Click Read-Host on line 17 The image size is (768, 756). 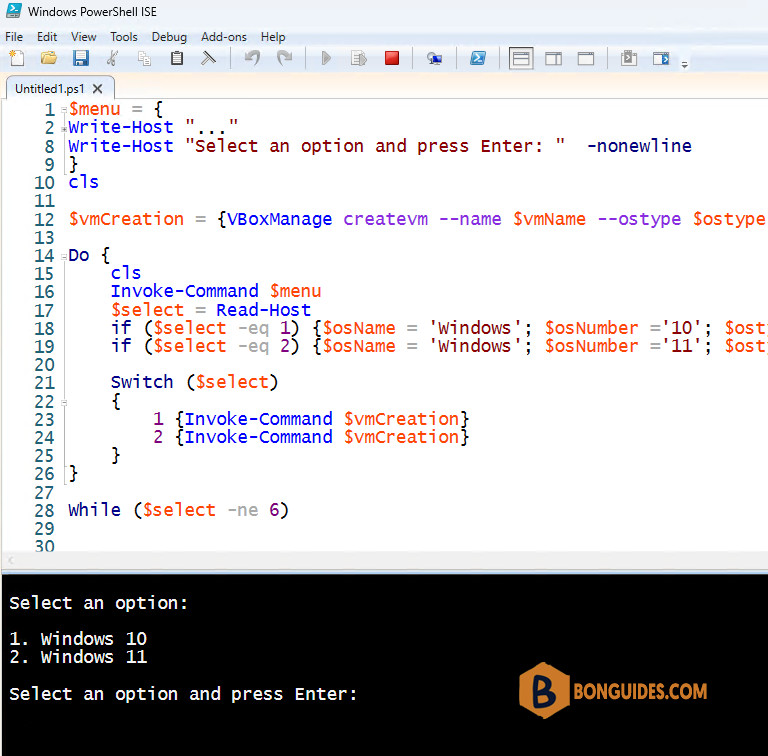point(264,310)
